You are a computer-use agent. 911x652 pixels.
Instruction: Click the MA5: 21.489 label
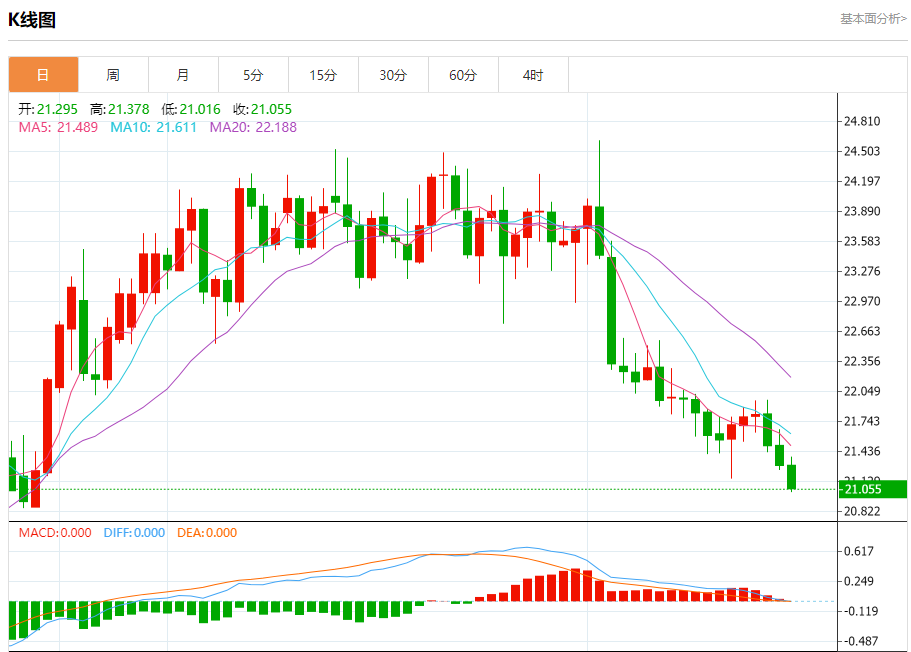58,127
